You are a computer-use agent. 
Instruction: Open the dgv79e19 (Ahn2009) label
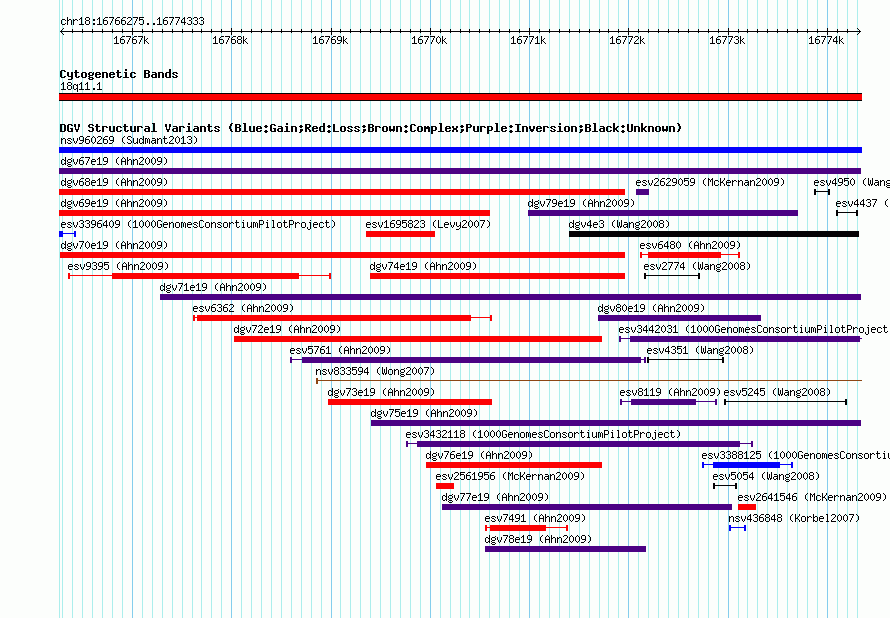(x=581, y=203)
